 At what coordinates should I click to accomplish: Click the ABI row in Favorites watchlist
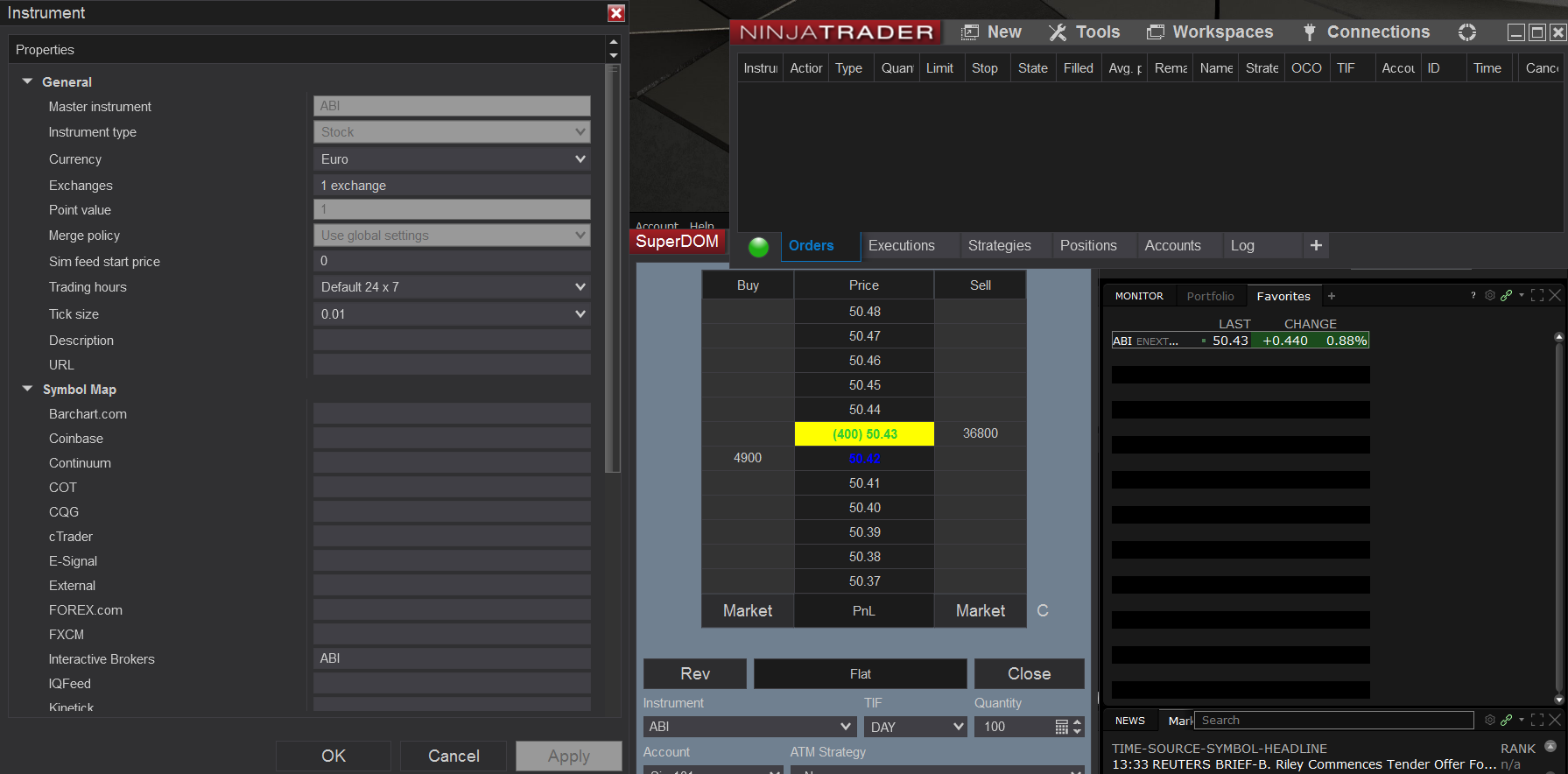click(1241, 341)
